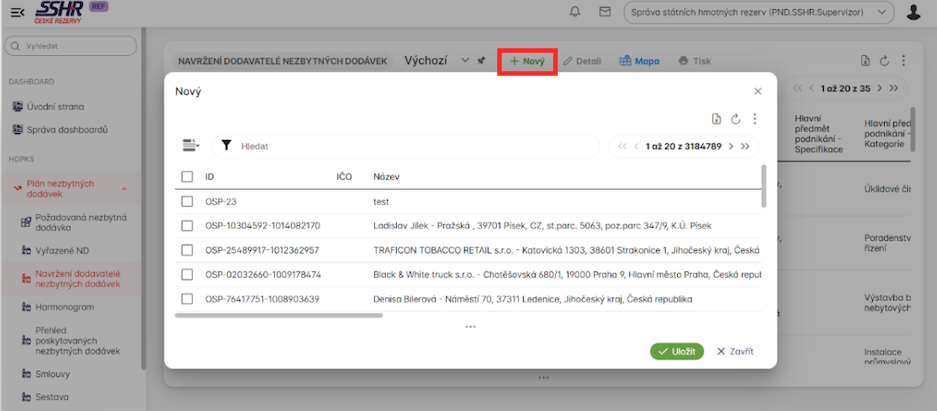Open the messages envelope icon

tap(604, 12)
